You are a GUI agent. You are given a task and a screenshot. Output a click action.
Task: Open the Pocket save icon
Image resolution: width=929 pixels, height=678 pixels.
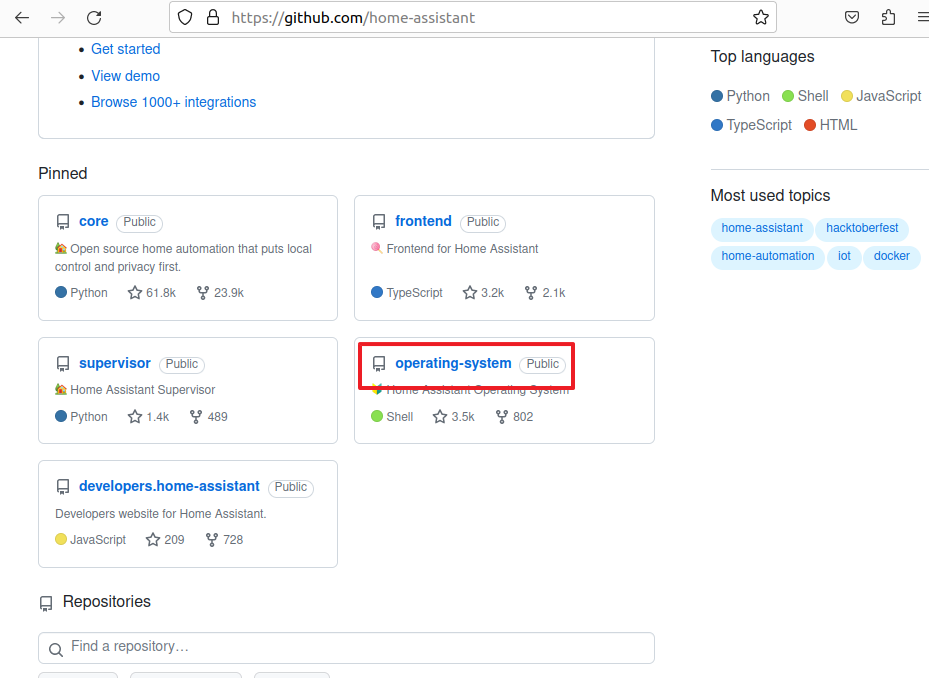[x=852, y=18]
